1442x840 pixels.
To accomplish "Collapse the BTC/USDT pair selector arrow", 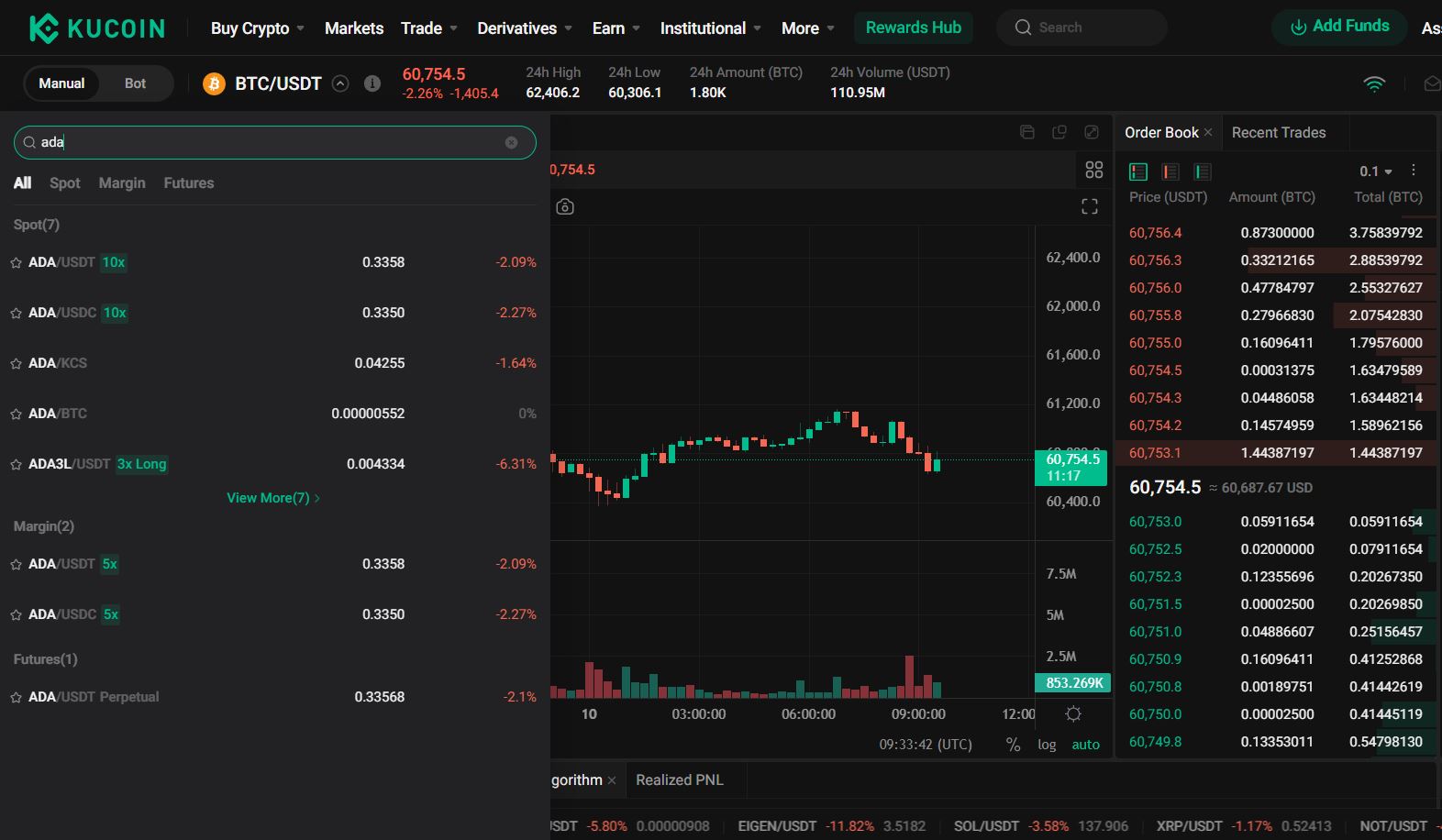I will coord(340,83).
